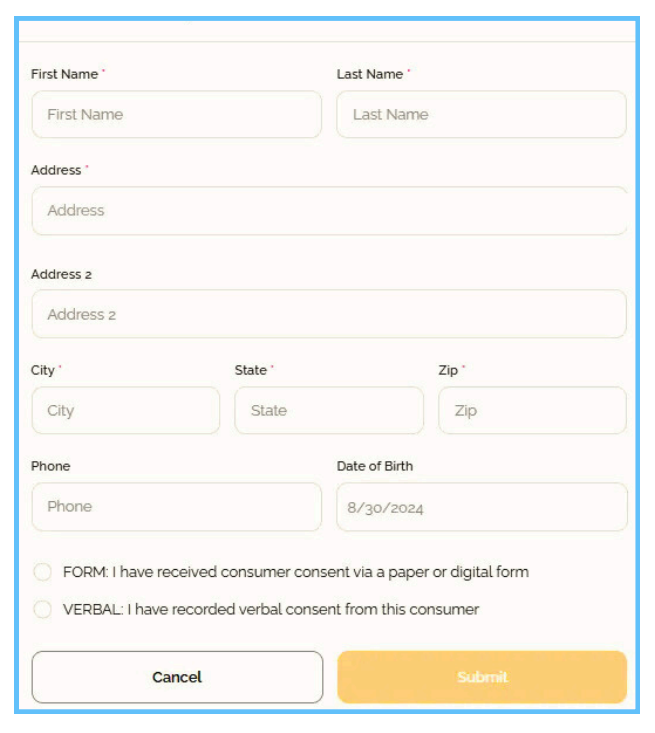Focus the Last Name text box
655x733 pixels.
click(x=482, y=115)
